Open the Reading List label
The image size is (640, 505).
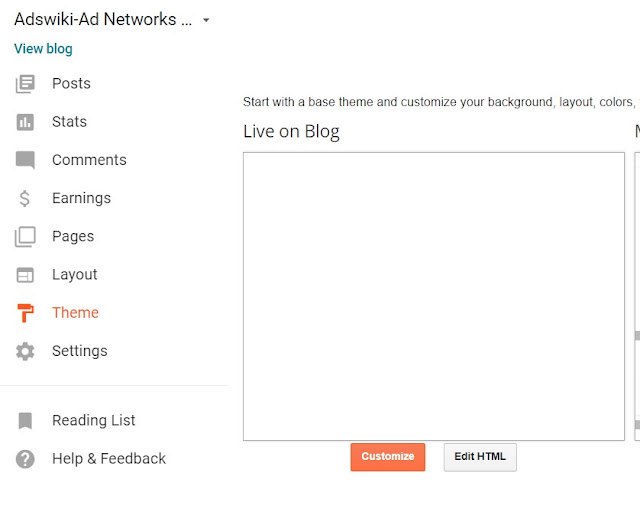click(93, 420)
